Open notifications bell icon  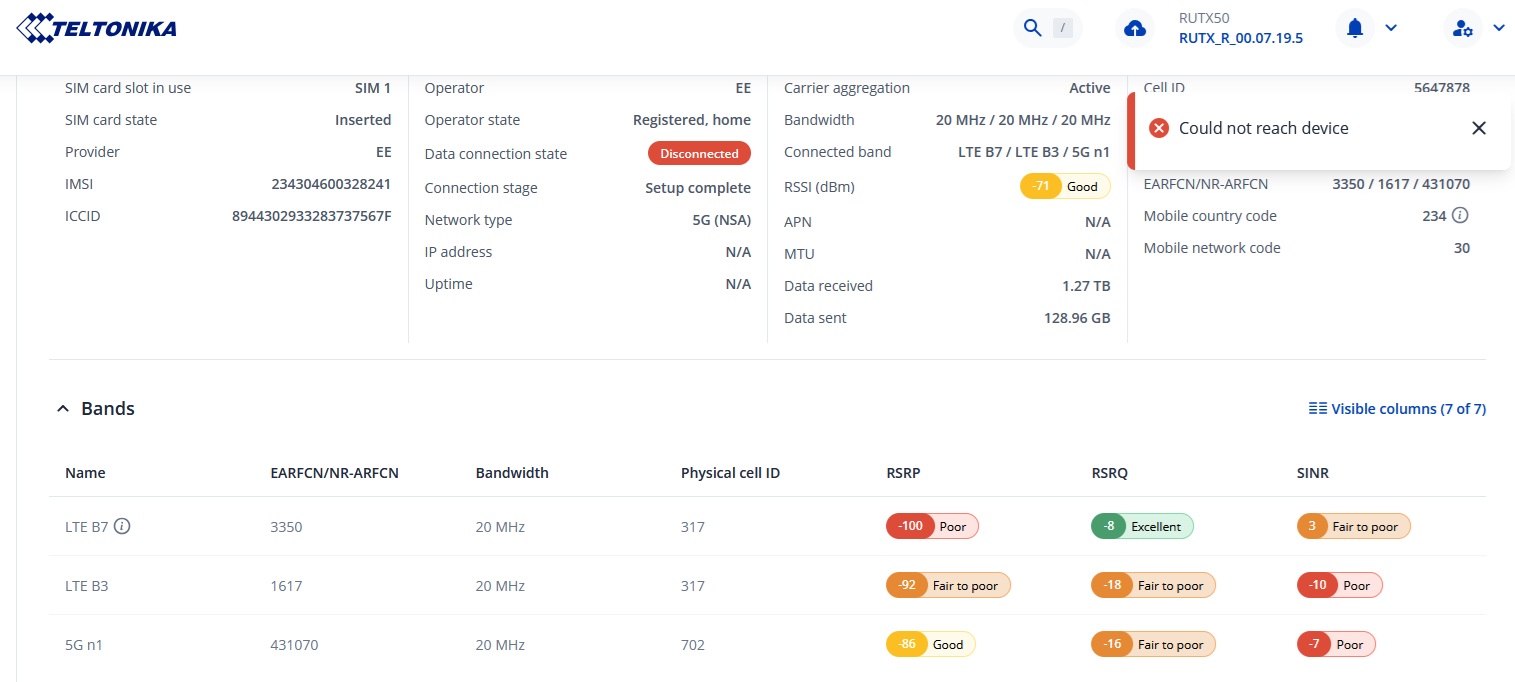(1355, 28)
